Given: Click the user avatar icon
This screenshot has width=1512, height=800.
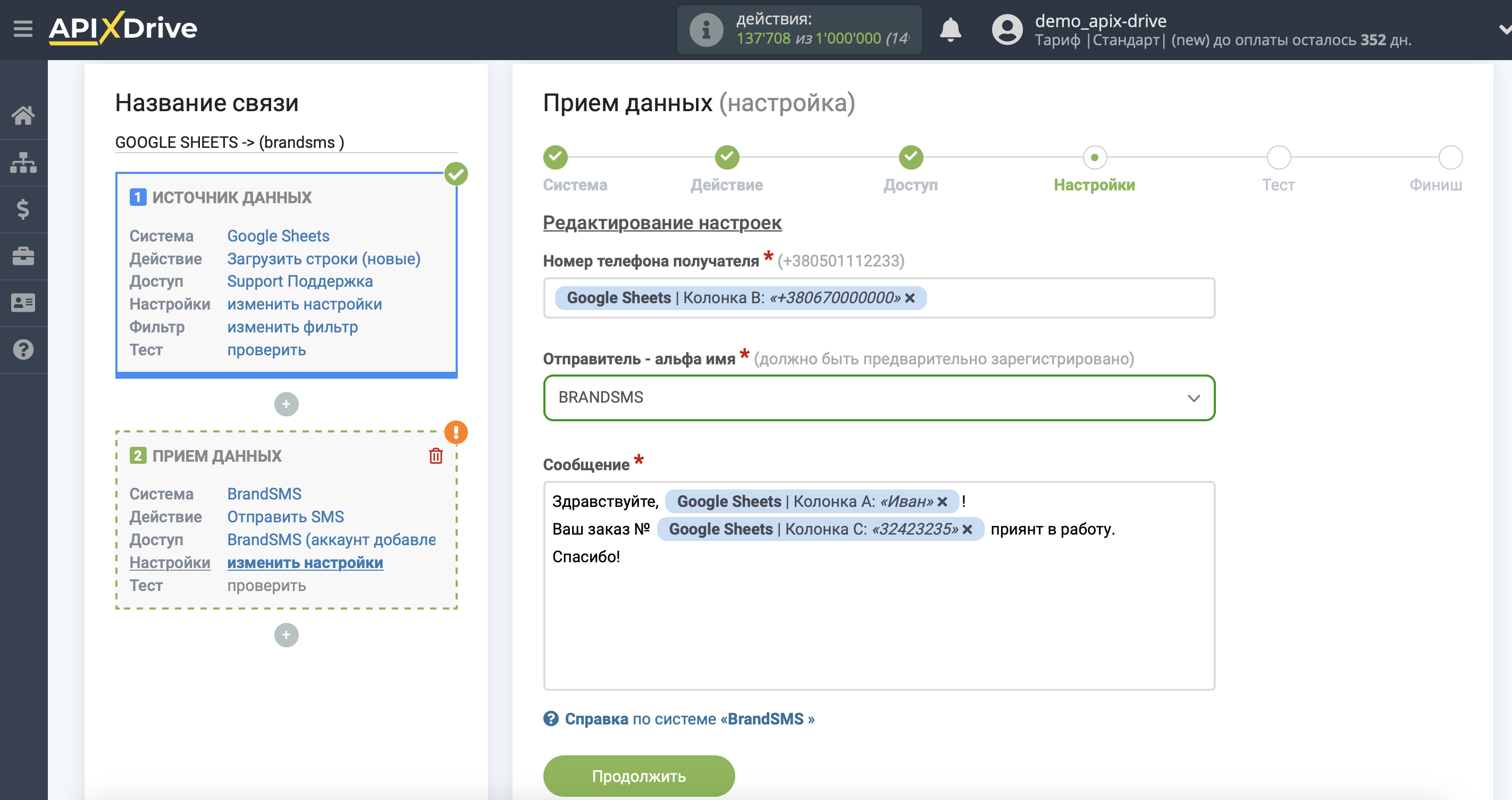Looking at the screenshot, I should (1007, 29).
